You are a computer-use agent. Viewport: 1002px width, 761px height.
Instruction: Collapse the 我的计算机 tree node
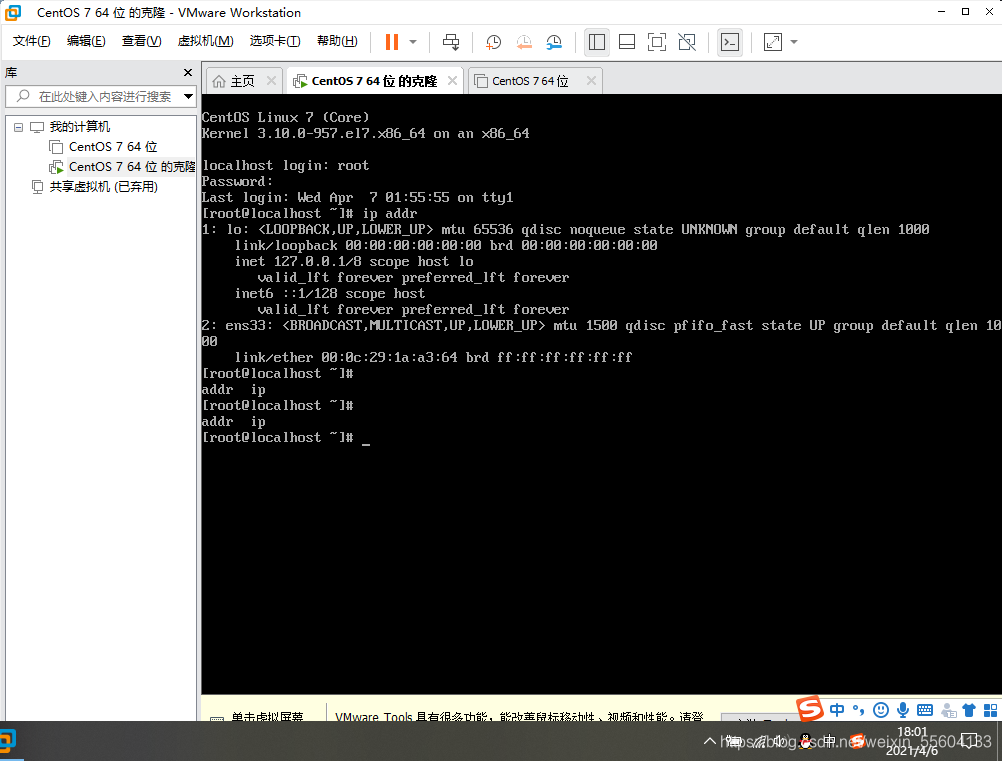[x=19, y=127]
